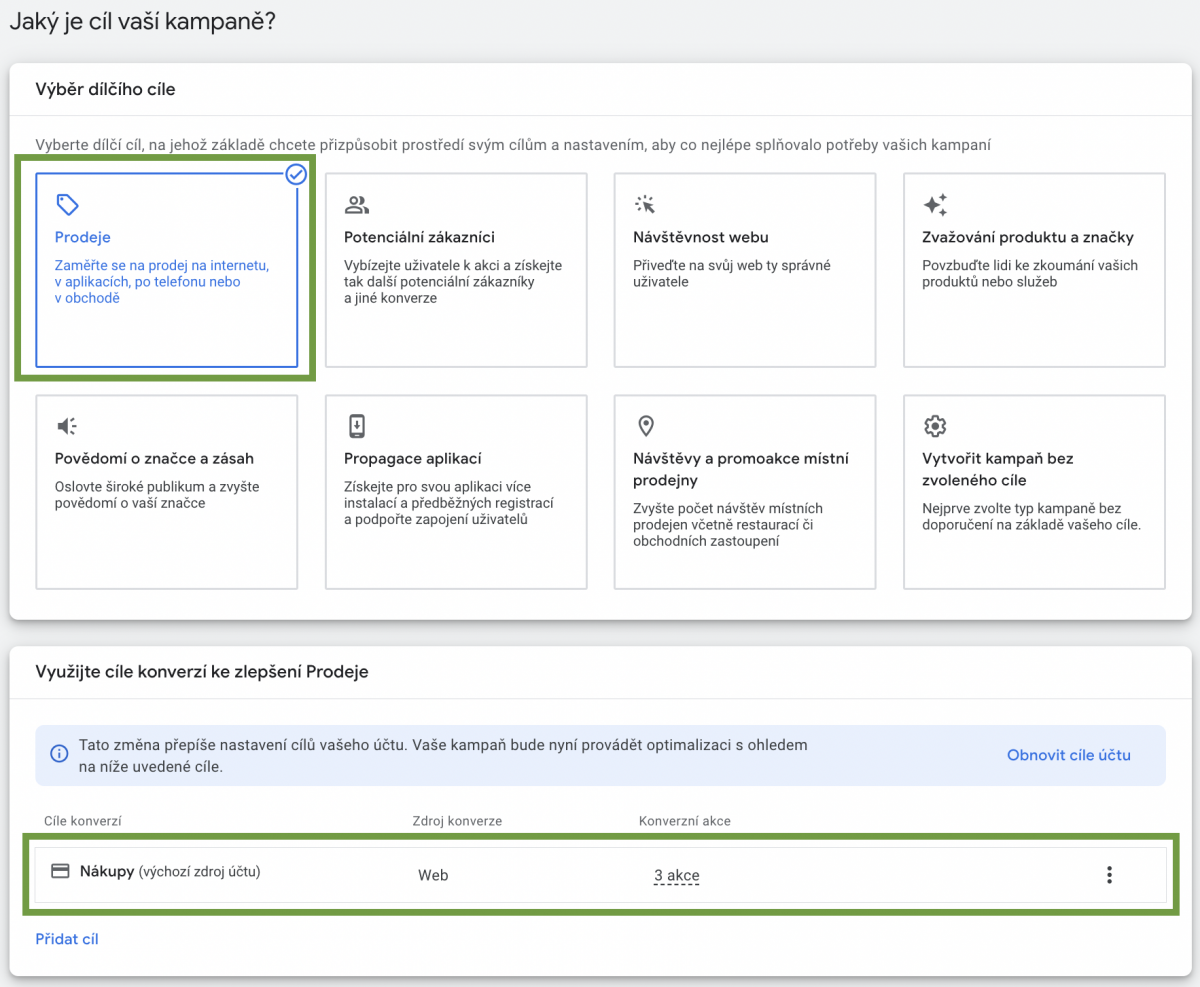Pick Zvažování produktu a značky title
Image resolution: width=1200 pixels, height=987 pixels.
pyautogui.click(x=1027, y=238)
